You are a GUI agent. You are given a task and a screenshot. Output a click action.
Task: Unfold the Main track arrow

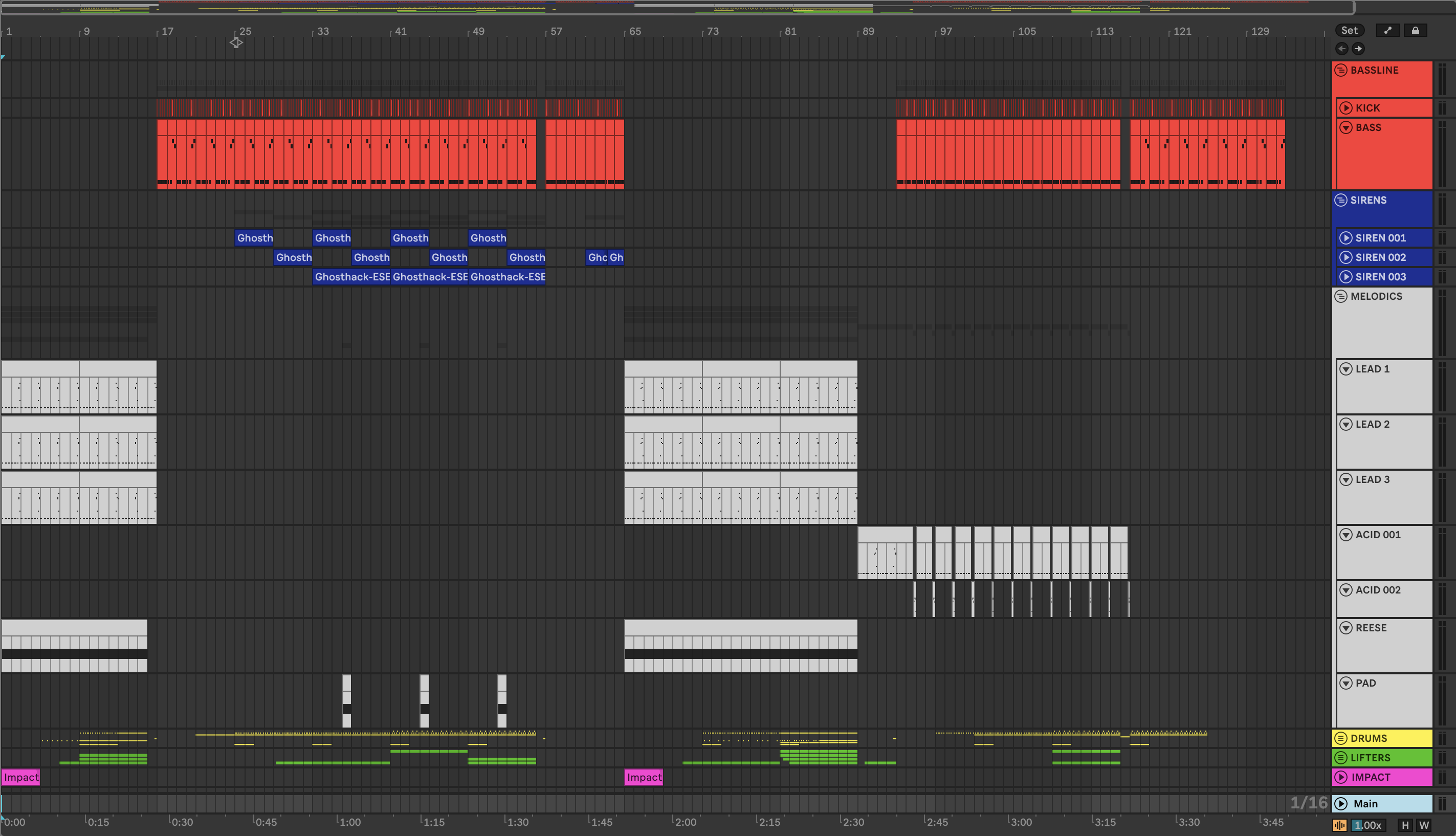click(1340, 804)
